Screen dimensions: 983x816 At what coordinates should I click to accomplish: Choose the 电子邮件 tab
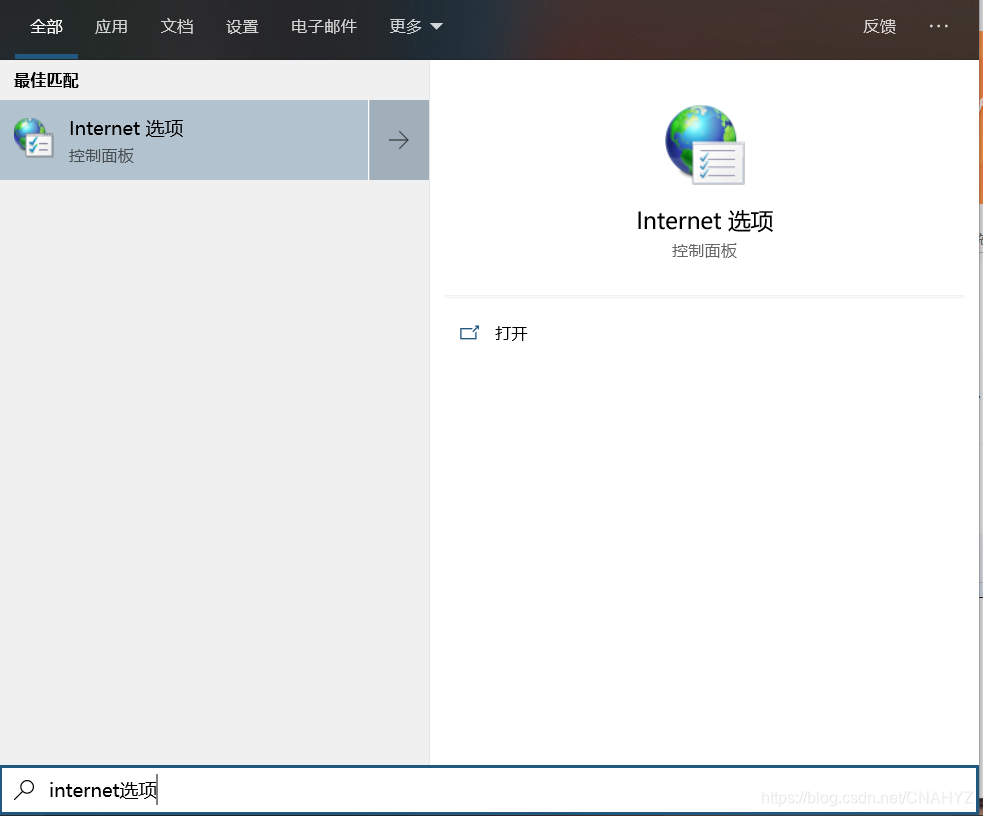pyautogui.click(x=323, y=27)
